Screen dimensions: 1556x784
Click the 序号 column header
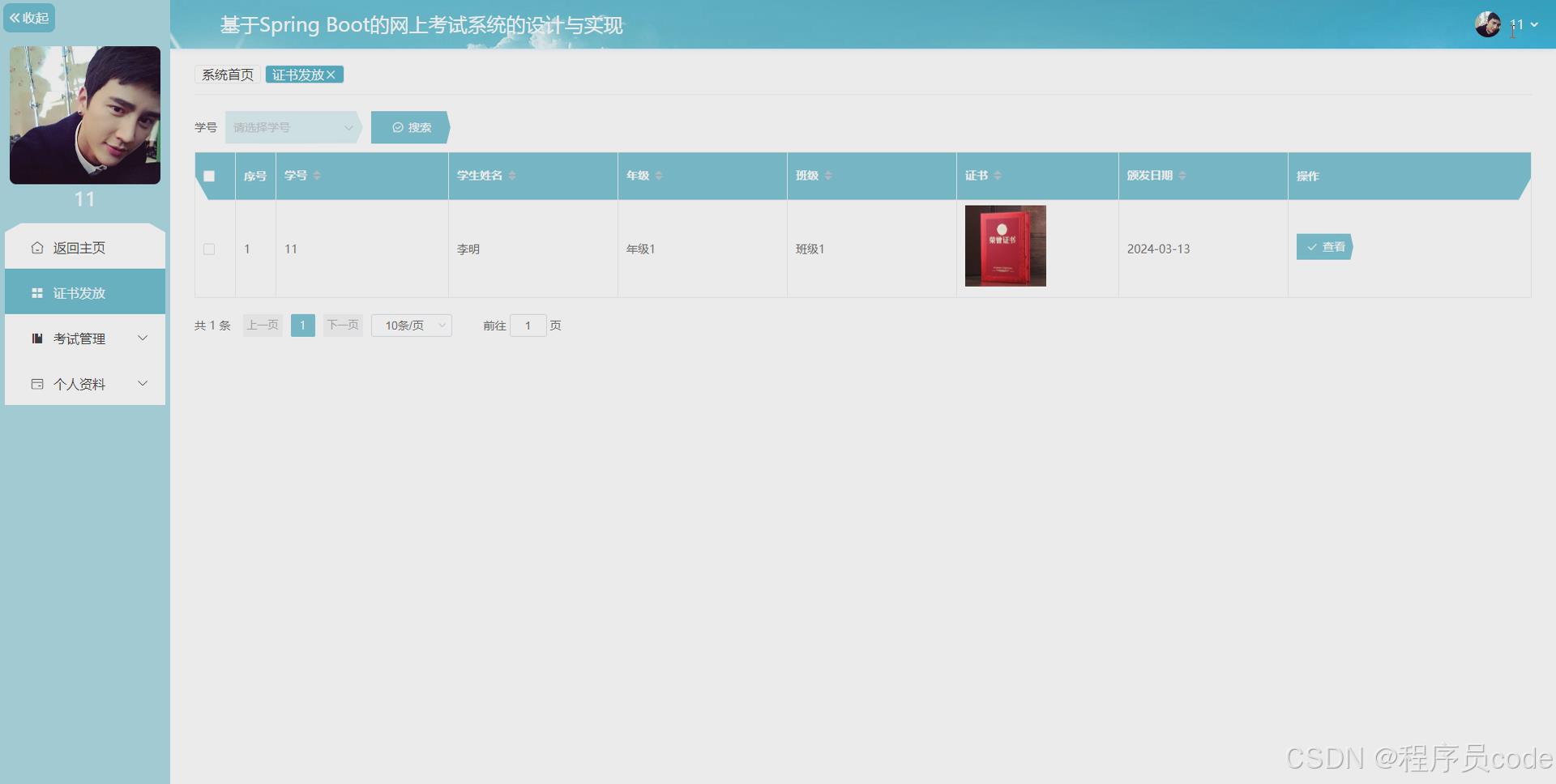coord(255,176)
